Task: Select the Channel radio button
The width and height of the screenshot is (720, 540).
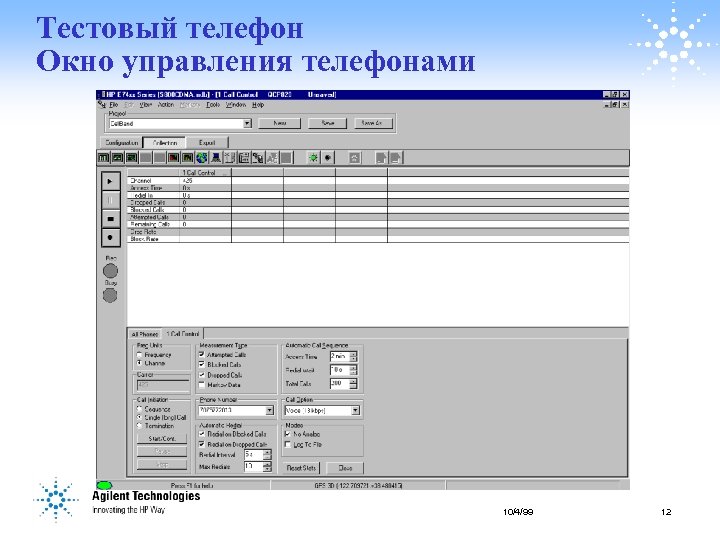Action: 139,363
